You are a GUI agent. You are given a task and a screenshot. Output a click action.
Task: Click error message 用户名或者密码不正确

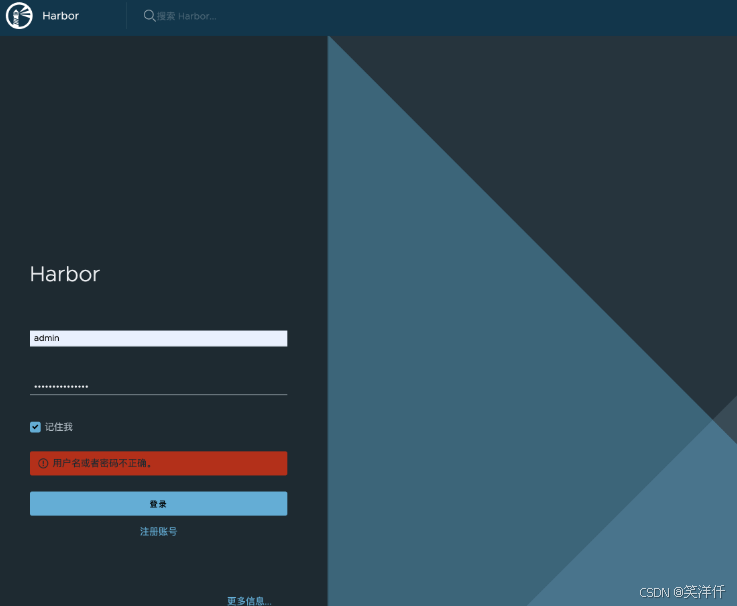102,464
